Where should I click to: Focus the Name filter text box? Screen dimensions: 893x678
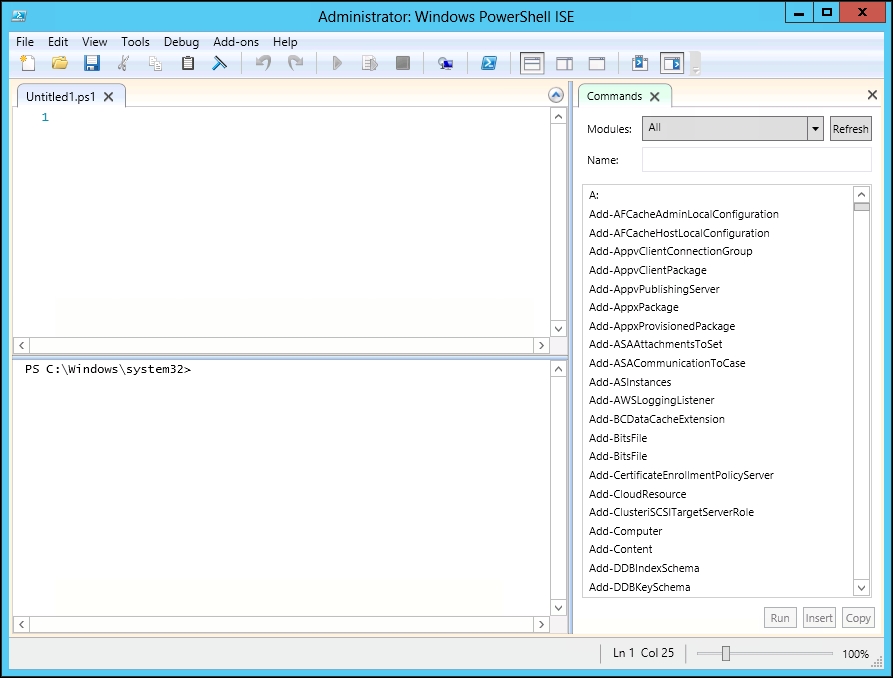pos(756,160)
